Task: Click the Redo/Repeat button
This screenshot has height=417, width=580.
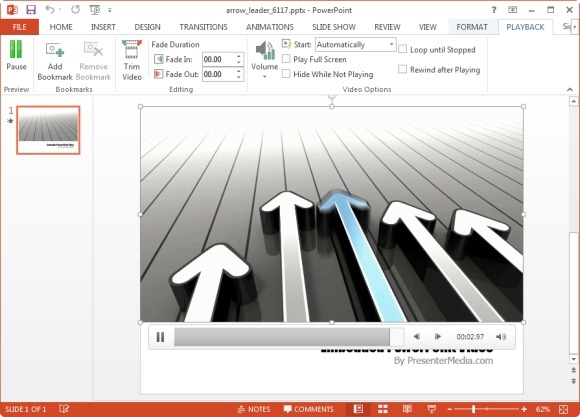Action: click(75, 10)
